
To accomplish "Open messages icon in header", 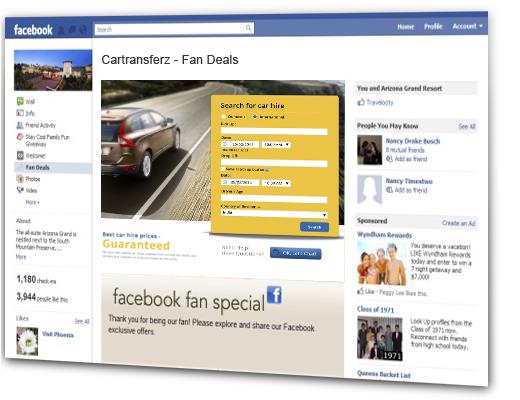I will 72,30.
